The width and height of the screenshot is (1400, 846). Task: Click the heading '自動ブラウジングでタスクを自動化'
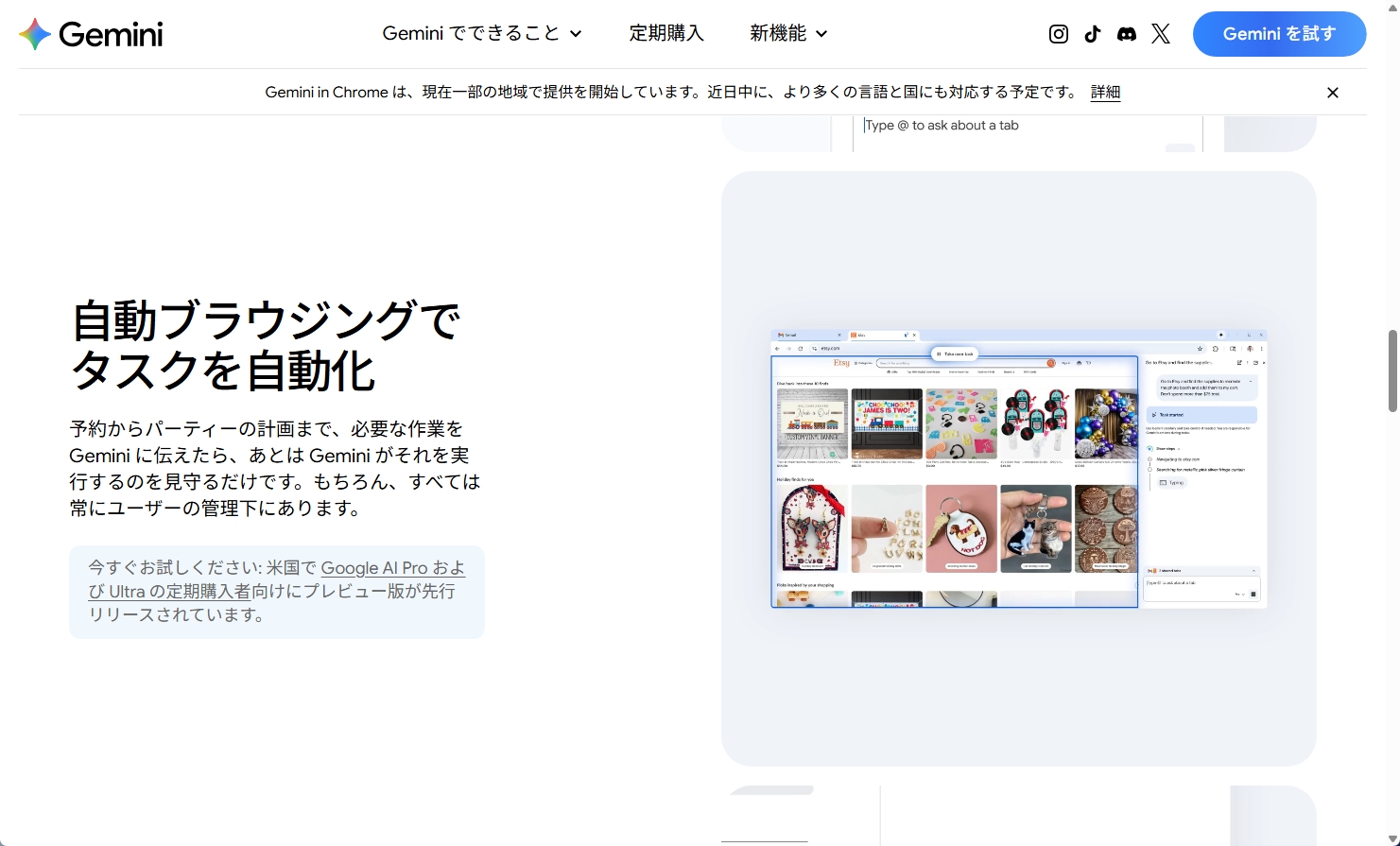click(267, 345)
